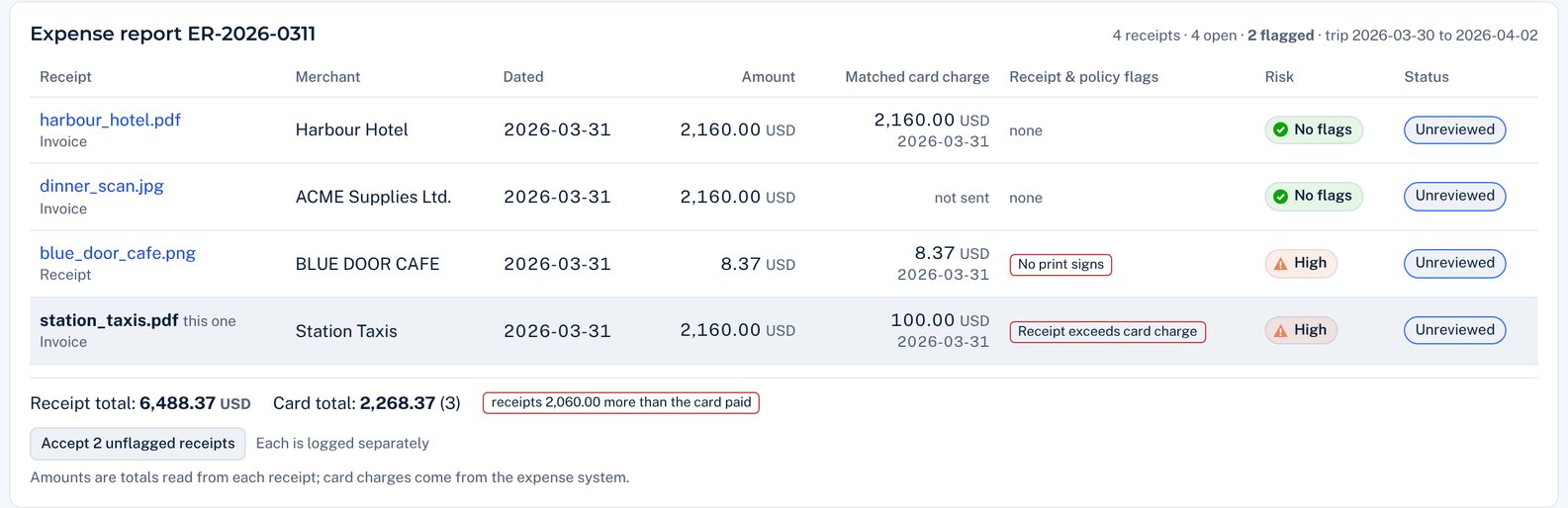Click the Expense report ER-2026-0311 title

[173, 34]
